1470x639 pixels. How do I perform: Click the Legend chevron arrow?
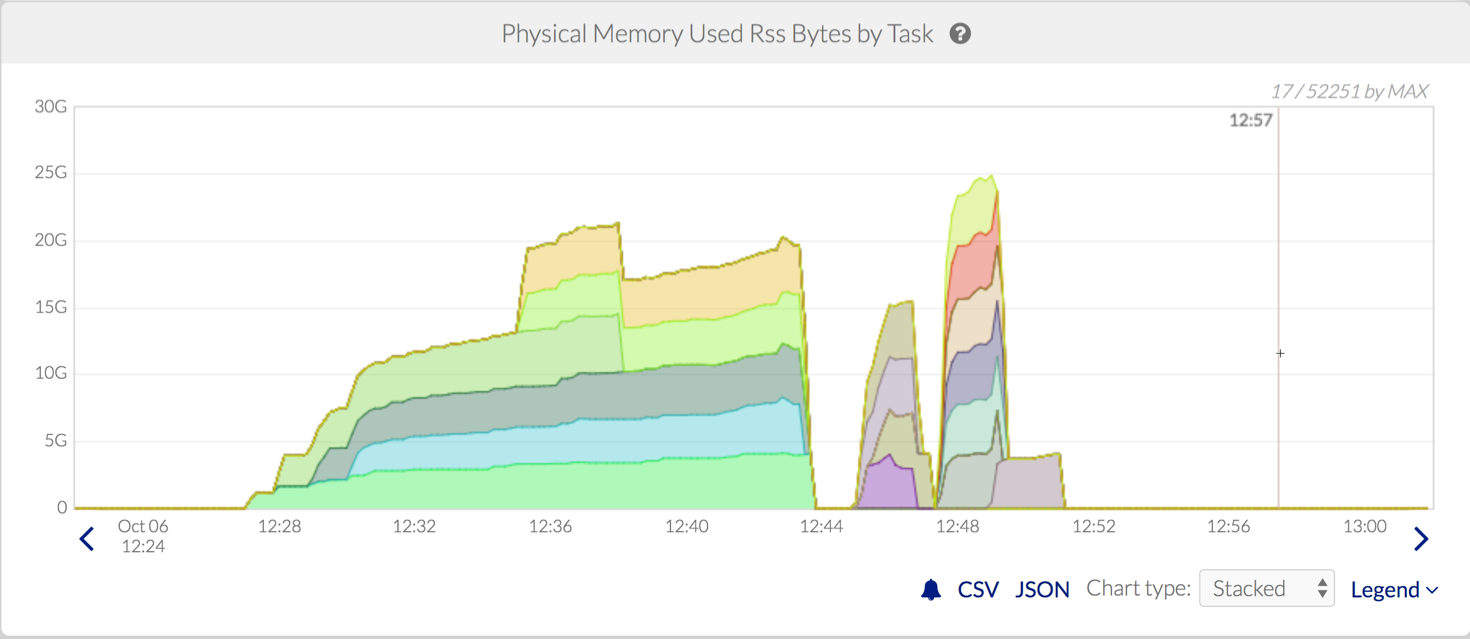coord(1432,591)
